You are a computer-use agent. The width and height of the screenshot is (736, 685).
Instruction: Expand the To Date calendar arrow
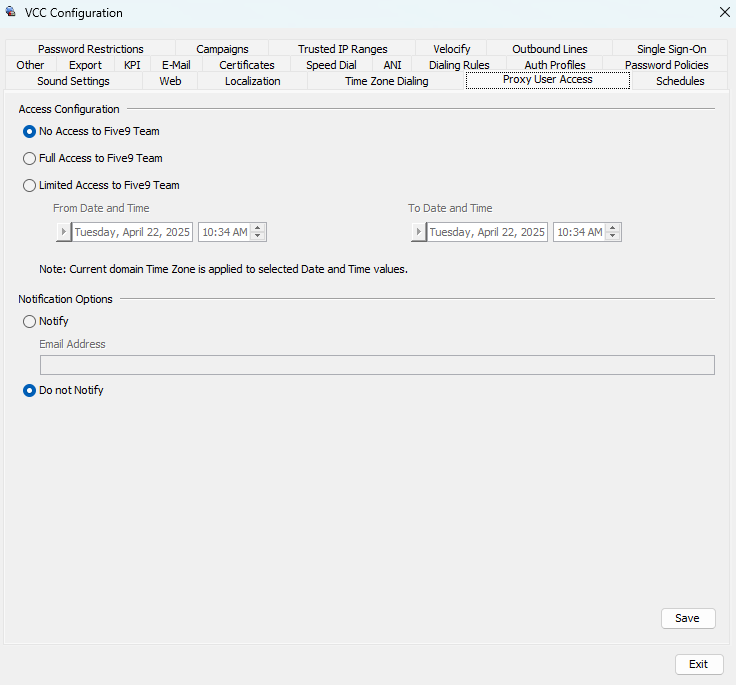click(418, 232)
